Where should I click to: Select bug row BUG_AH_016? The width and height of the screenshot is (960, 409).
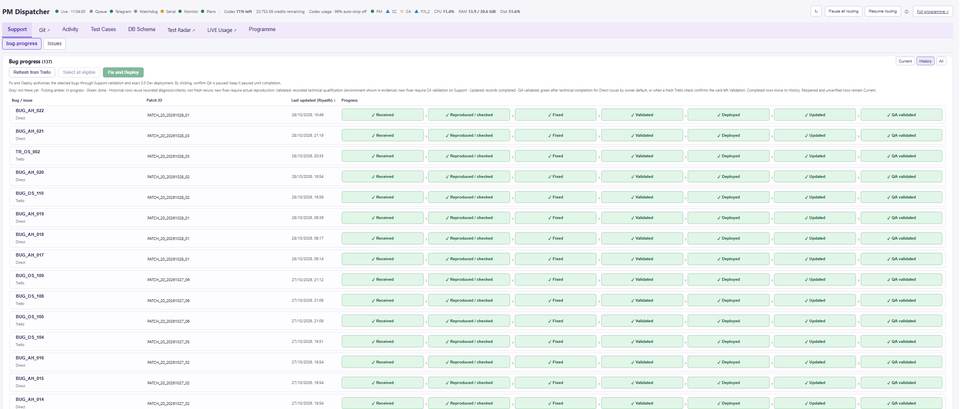[x=479, y=362]
